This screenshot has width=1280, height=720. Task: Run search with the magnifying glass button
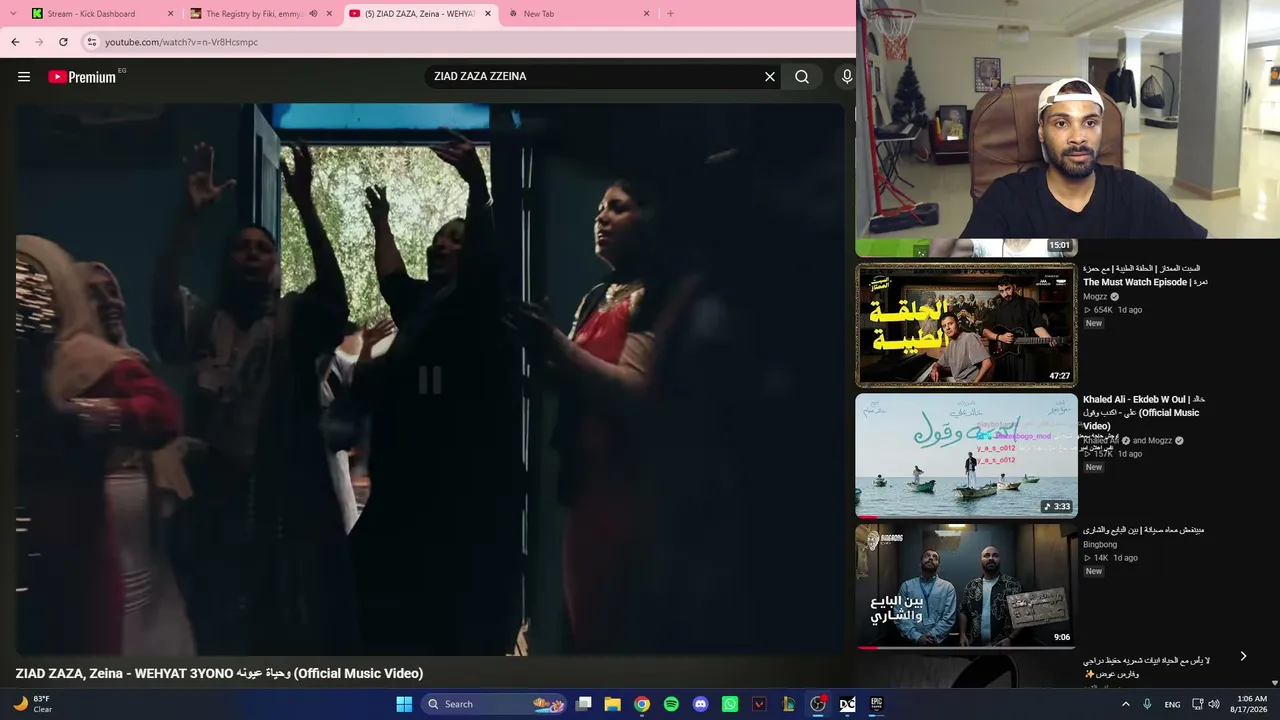tap(802, 77)
